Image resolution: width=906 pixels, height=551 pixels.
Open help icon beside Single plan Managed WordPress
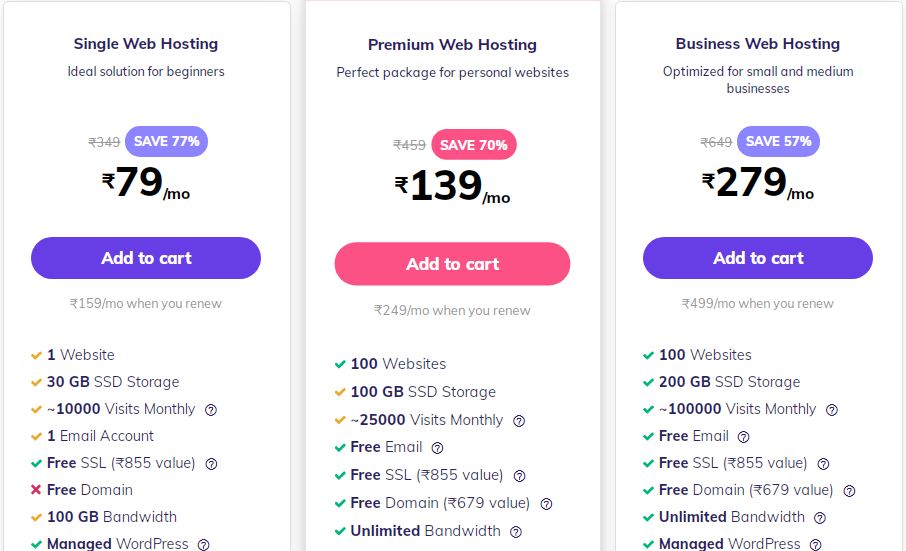click(x=203, y=545)
